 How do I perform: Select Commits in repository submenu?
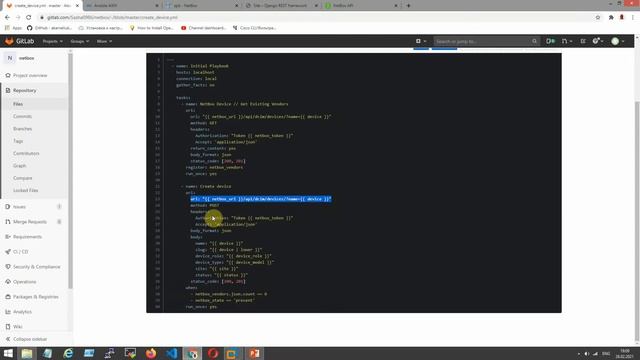22,116
